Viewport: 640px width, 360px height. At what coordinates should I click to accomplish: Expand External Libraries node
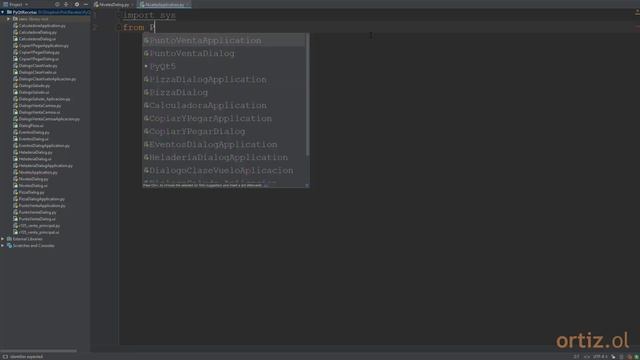[x=3, y=239]
